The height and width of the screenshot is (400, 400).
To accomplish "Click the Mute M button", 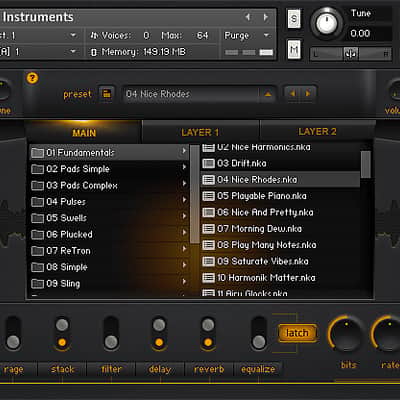I will coord(294,49).
